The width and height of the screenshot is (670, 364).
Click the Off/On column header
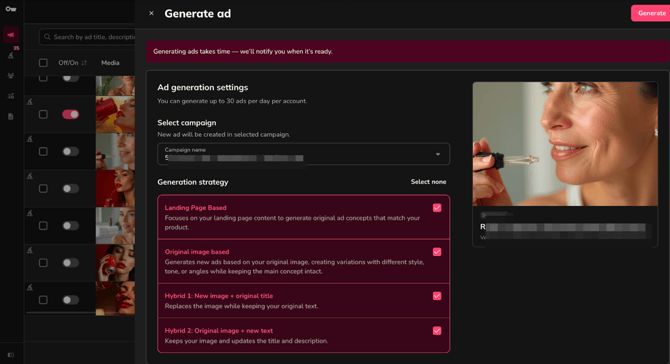[x=68, y=63]
